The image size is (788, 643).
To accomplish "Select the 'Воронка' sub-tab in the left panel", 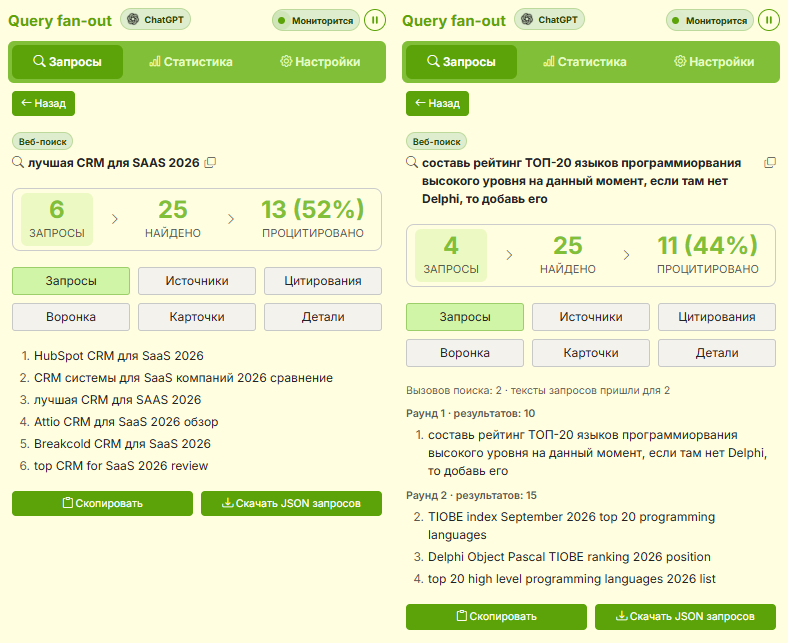I will (71, 317).
